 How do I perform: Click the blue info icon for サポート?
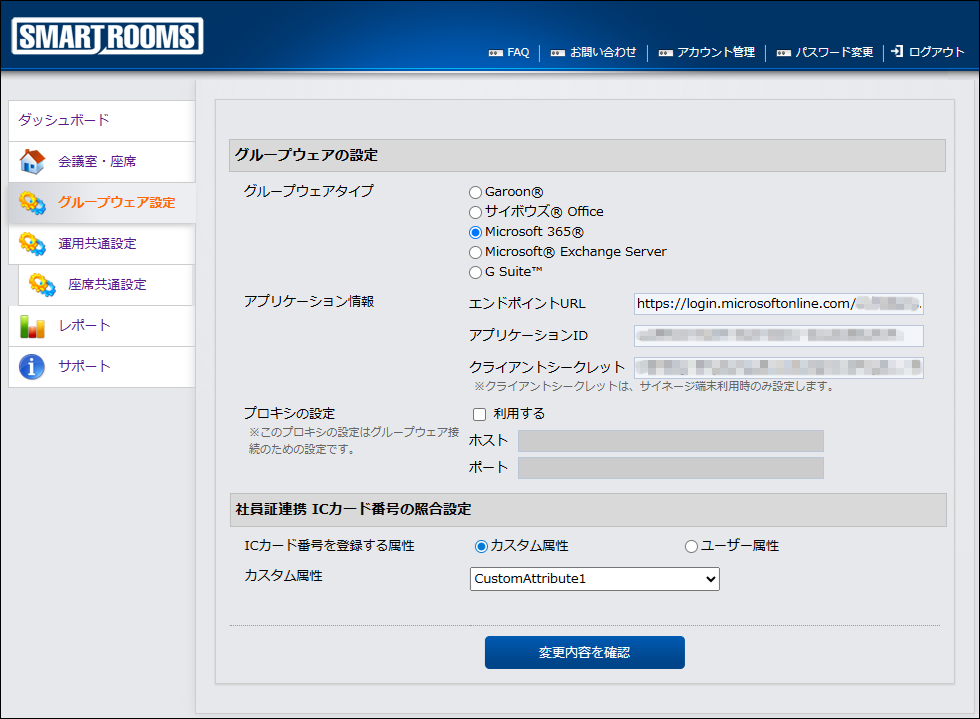32,367
